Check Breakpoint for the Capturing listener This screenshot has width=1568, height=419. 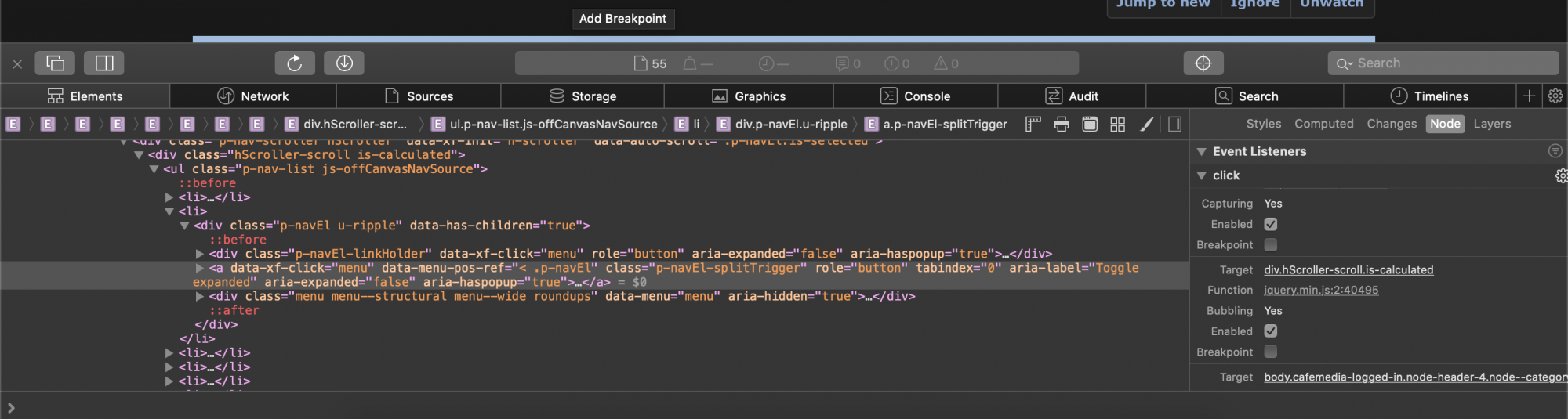click(x=1271, y=245)
